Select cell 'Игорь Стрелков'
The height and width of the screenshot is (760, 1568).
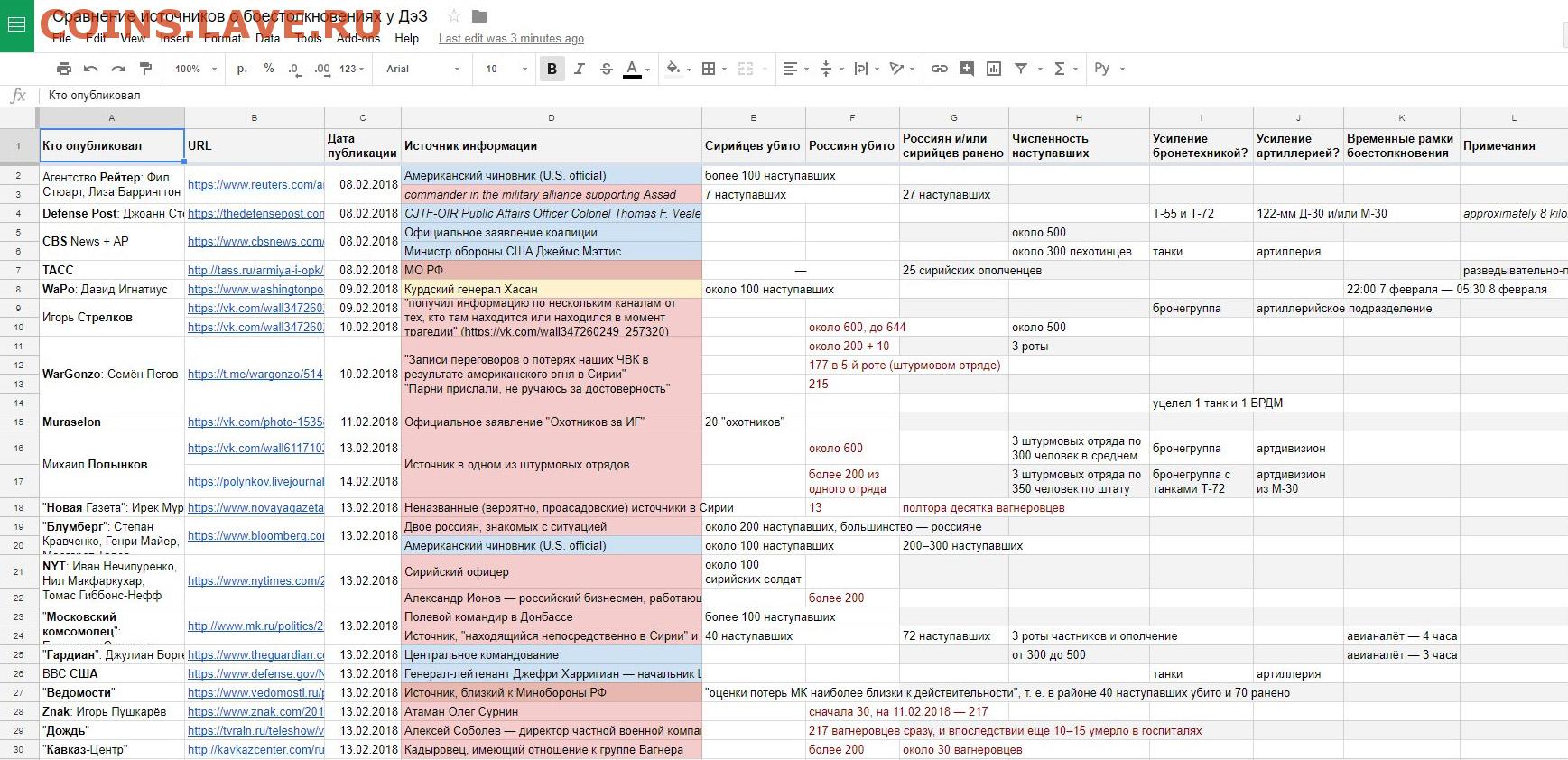pyautogui.click(x=111, y=318)
